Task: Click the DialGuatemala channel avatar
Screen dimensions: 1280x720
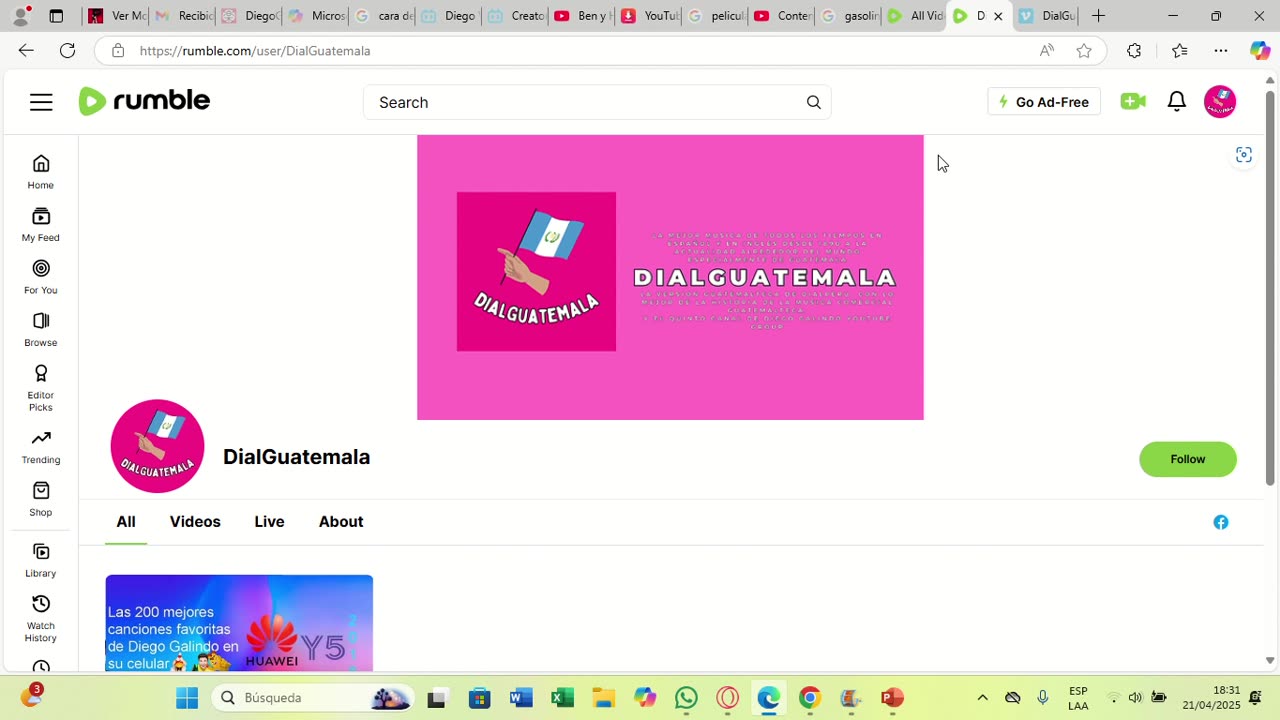Action: tap(157, 446)
